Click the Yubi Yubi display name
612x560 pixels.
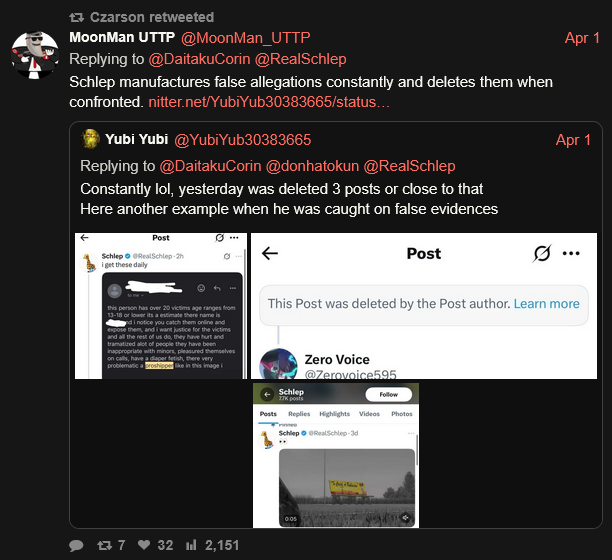[137, 139]
